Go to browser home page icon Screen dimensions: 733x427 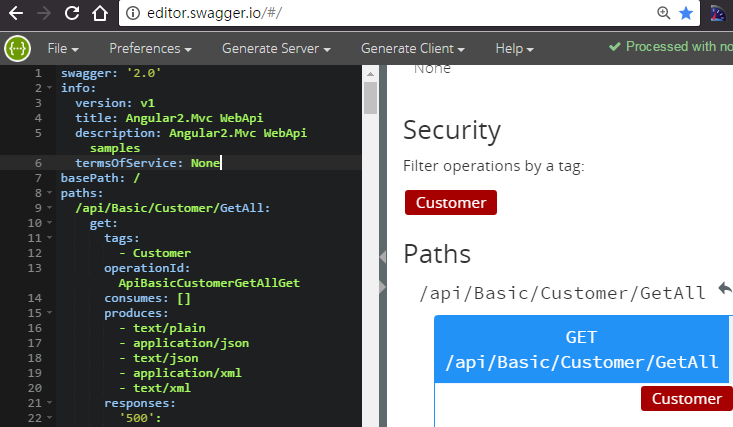(100, 13)
